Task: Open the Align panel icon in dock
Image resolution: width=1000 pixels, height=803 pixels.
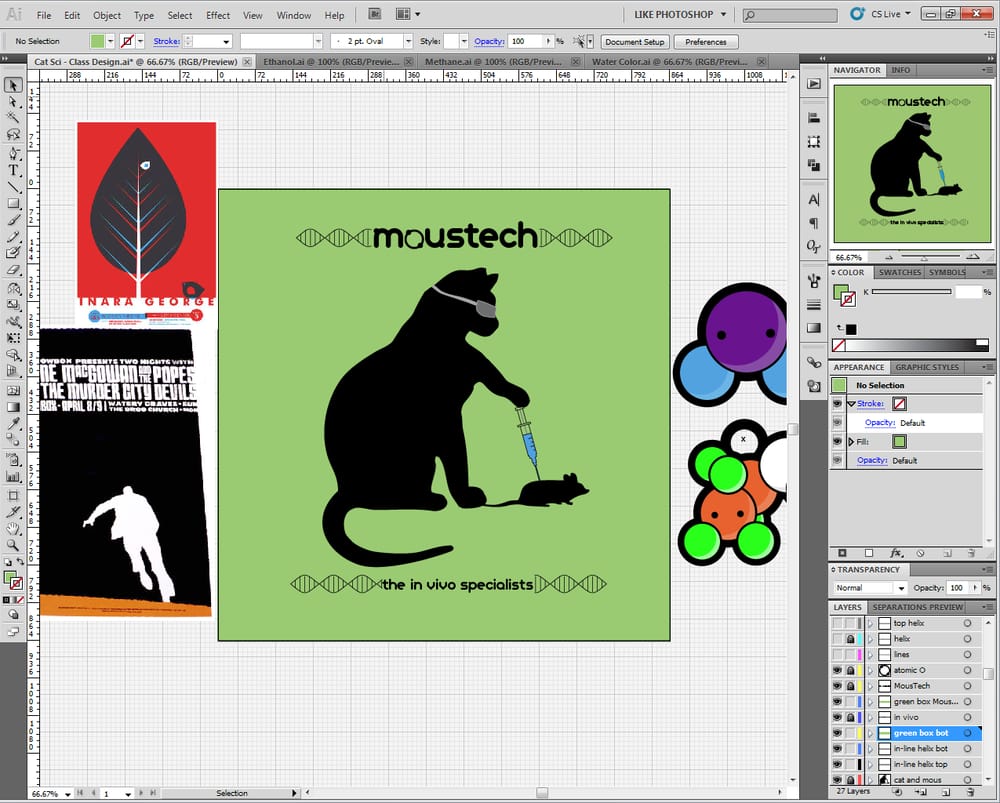Action: [814, 118]
